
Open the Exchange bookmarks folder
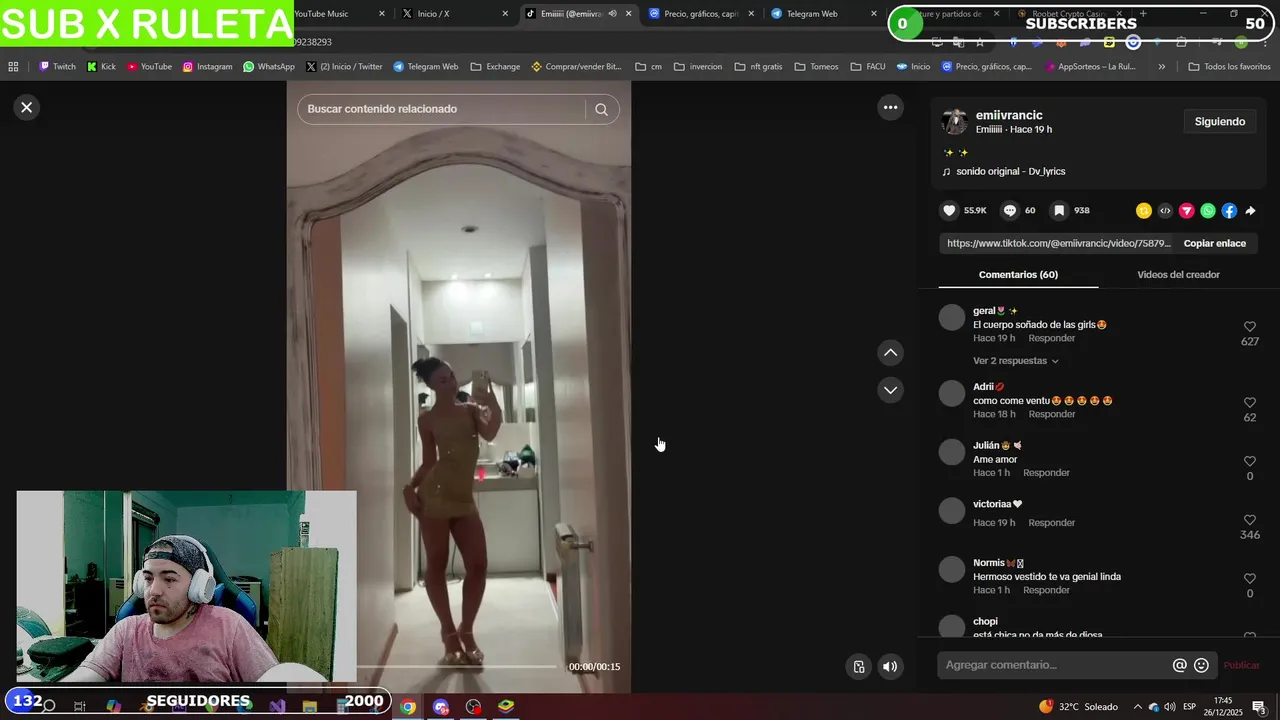[495, 67]
